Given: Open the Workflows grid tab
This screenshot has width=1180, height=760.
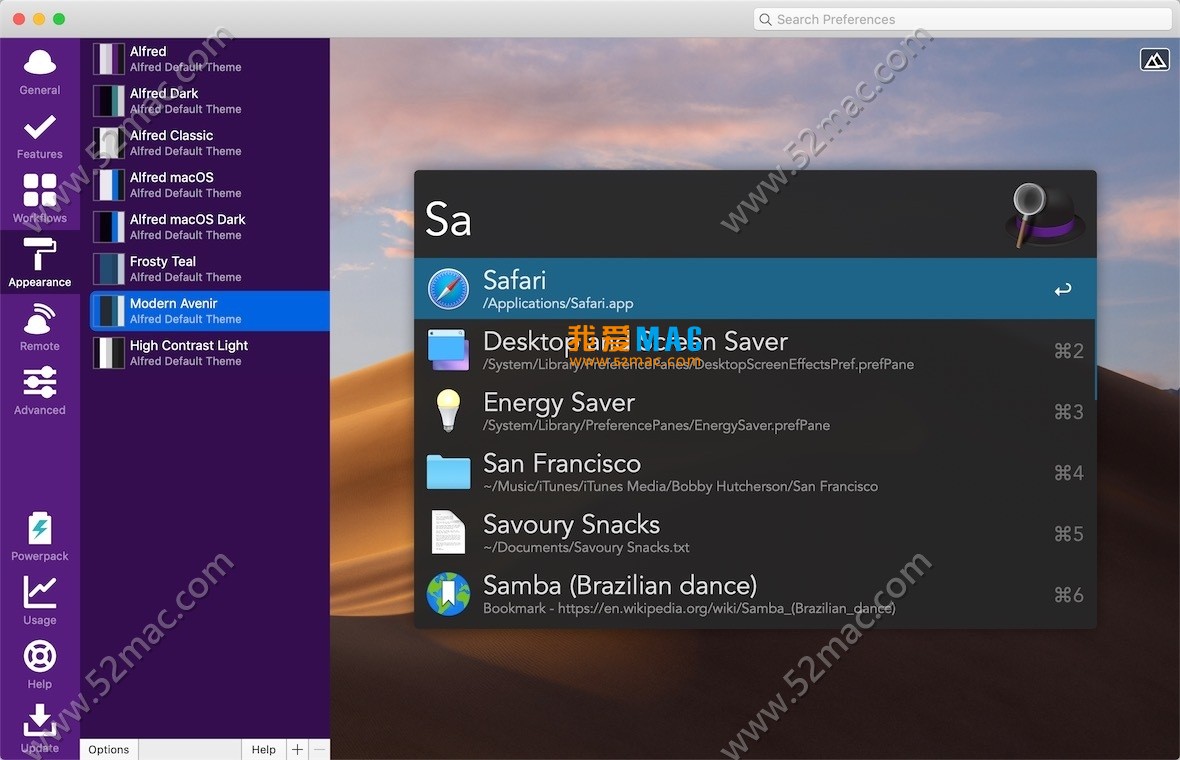Looking at the screenshot, I should [x=40, y=199].
